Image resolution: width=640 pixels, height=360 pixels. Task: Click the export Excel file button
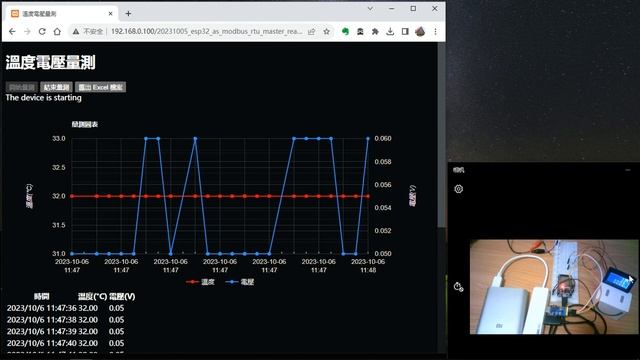pos(100,87)
